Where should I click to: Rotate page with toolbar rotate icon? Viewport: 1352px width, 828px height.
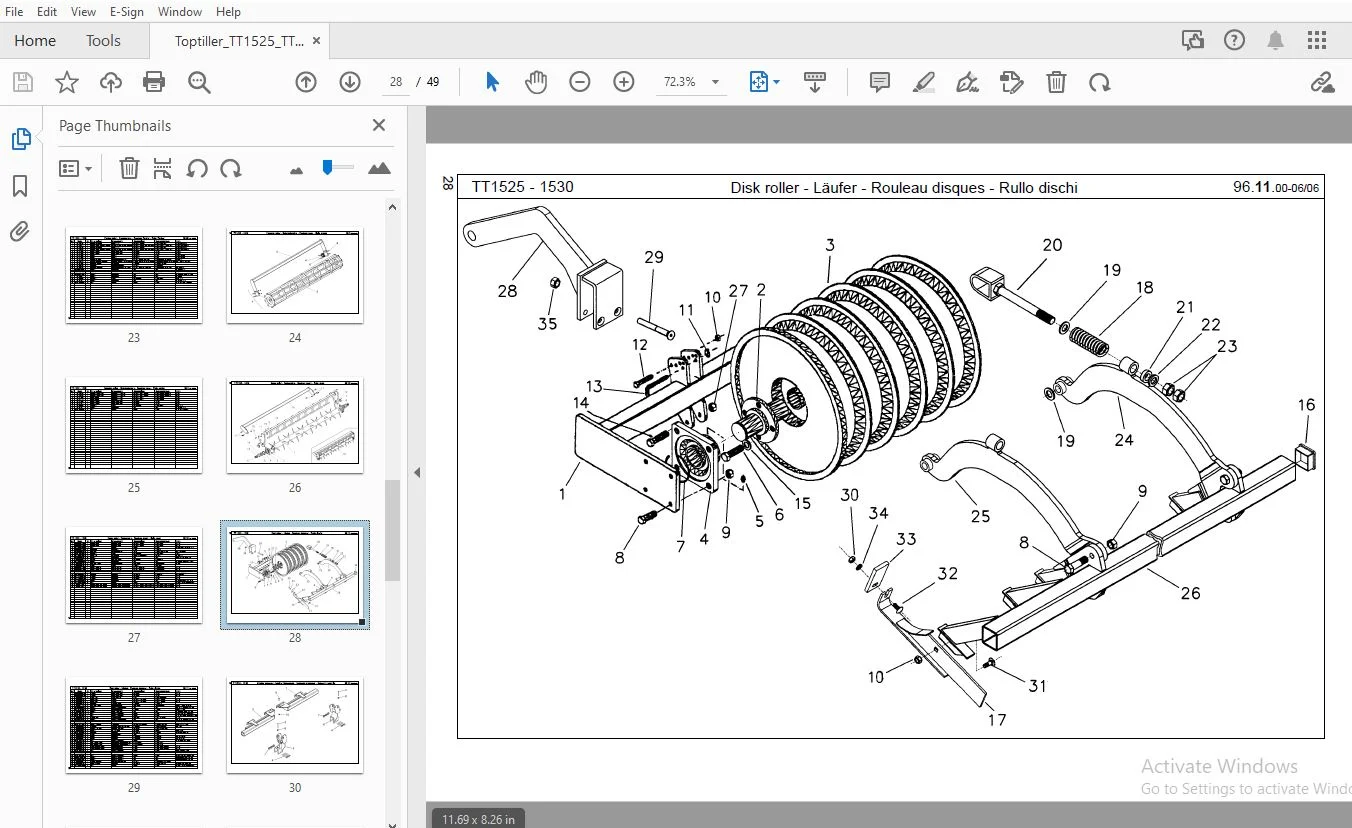point(1100,82)
